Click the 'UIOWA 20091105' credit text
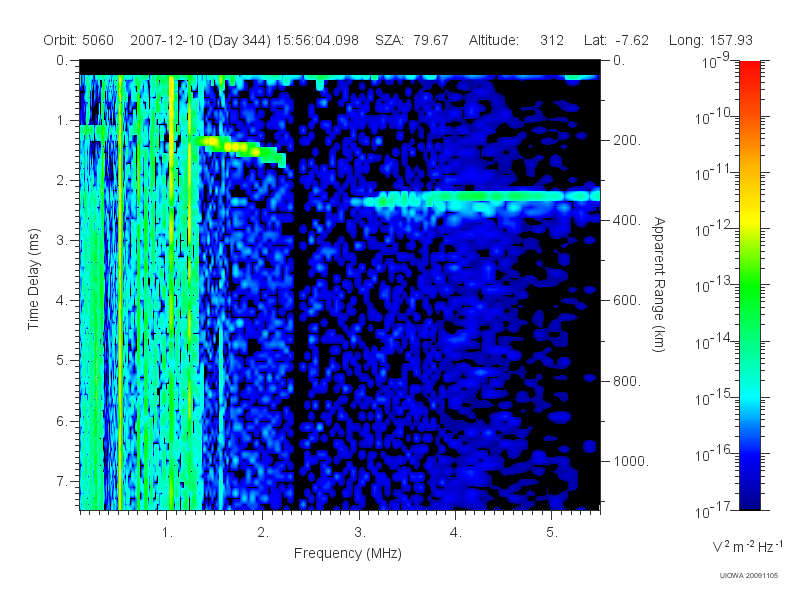Screen dimensions: 800x600 748,576
